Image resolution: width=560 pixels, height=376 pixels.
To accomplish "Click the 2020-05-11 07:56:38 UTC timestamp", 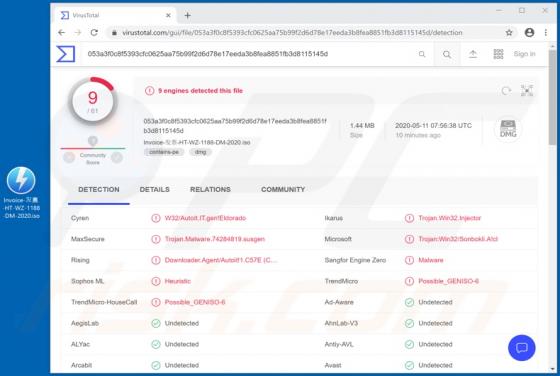I will point(433,126).
